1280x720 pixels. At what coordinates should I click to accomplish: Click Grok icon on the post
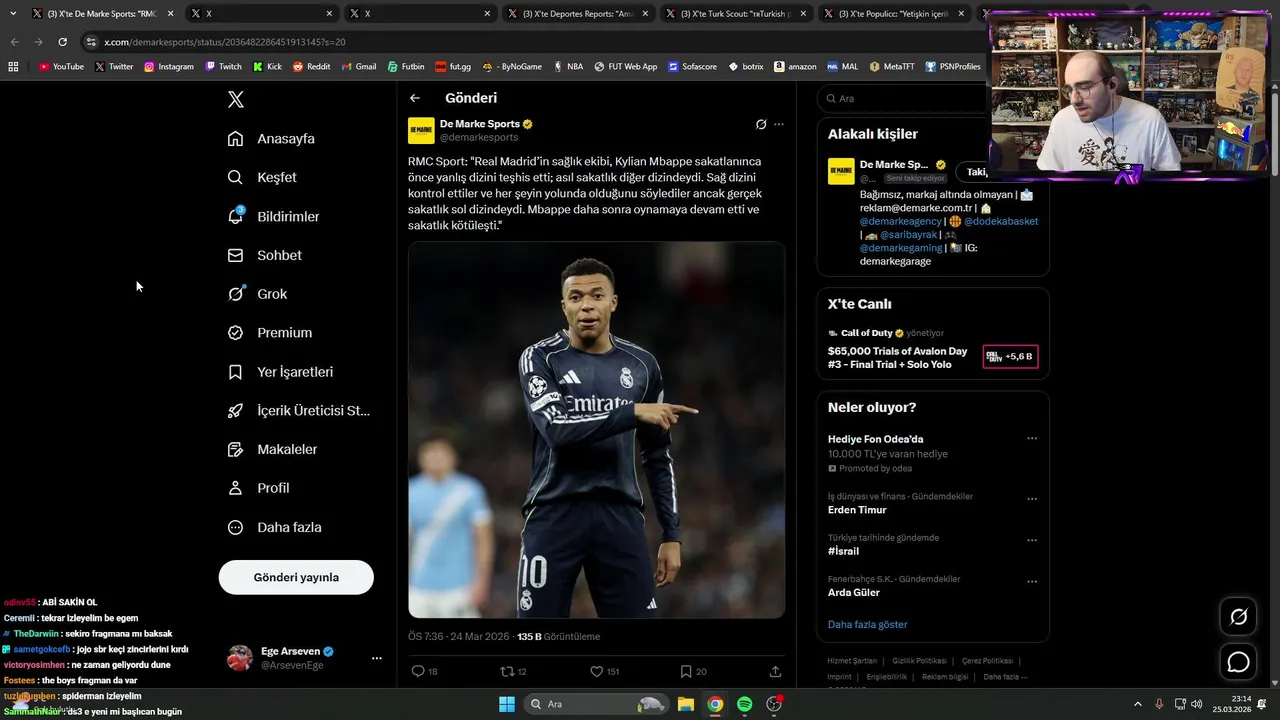(x=761, y=124)
